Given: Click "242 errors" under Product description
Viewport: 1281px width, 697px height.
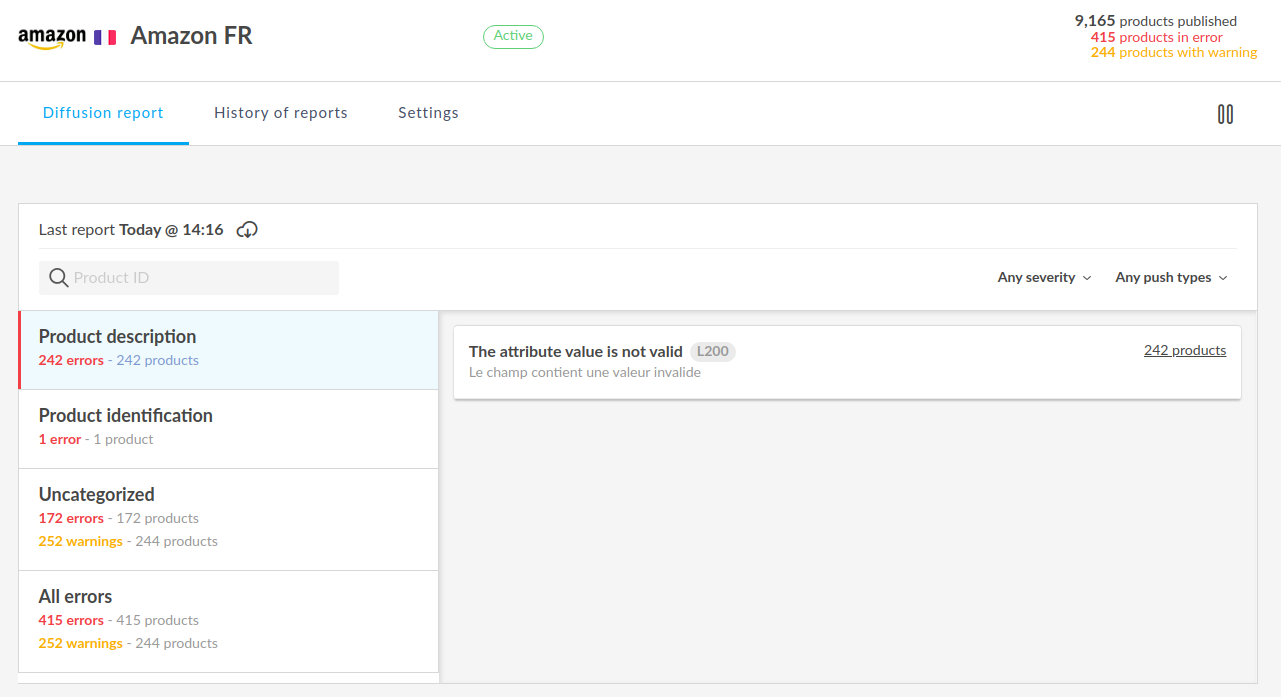Looking at the screenshot, I should click(71, 361).
